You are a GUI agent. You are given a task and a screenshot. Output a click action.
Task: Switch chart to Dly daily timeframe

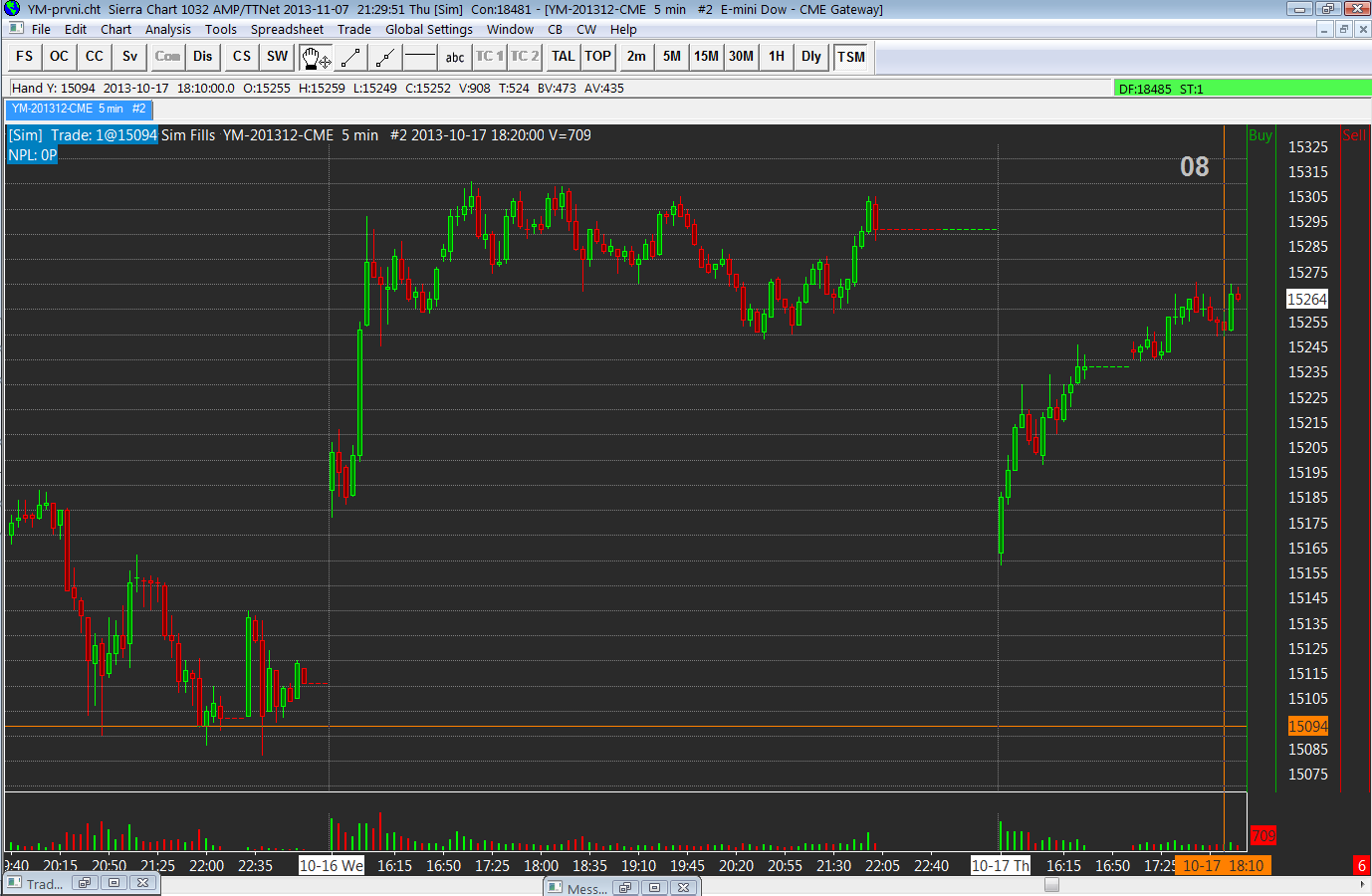click(x=811, y=57)
